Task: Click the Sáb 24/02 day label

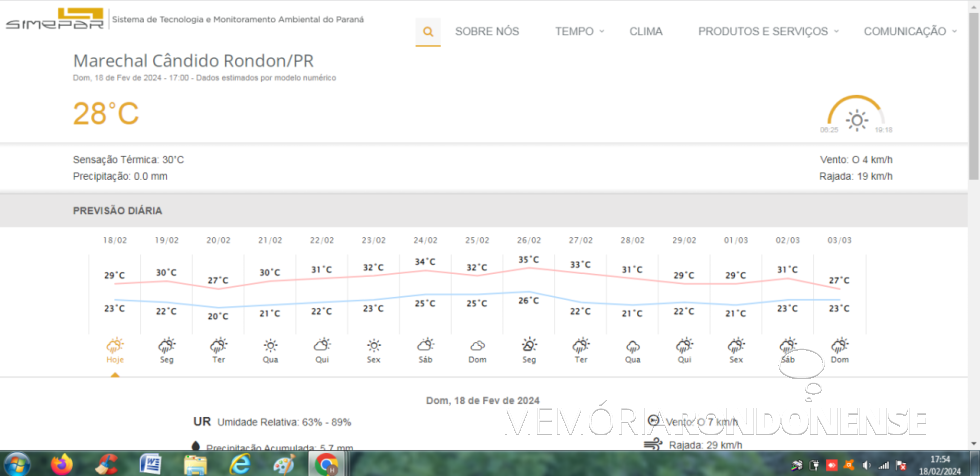Action: point(426,360)
